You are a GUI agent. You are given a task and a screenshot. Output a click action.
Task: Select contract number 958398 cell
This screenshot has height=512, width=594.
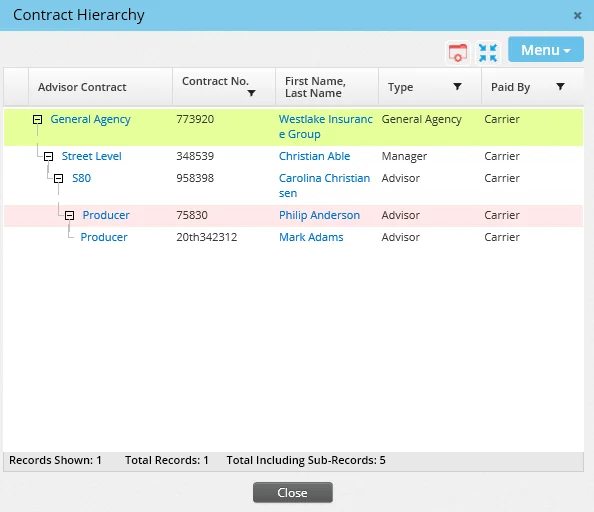coord(195,178)
